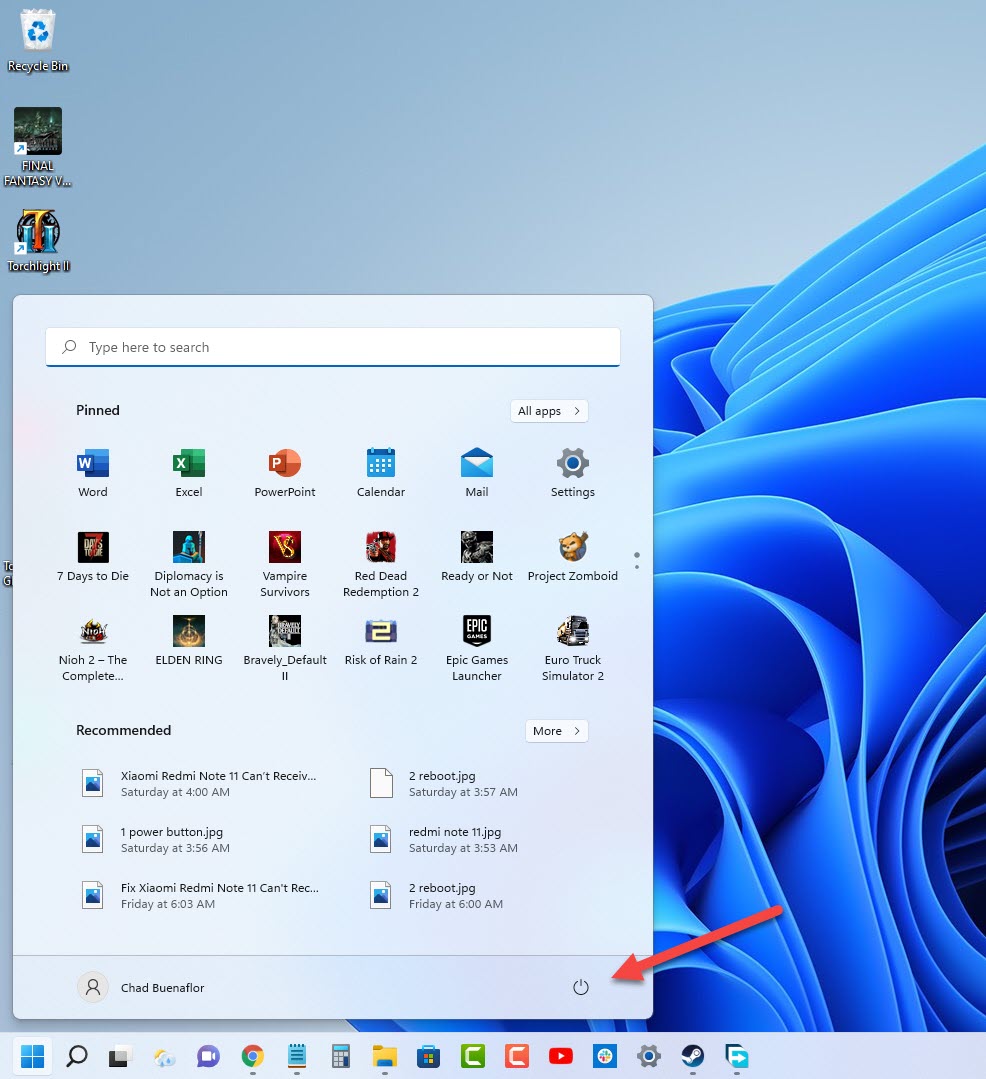Open Calculator on the taskbar
This screenshot has height=1079, width=986.
pos(341,1056)
